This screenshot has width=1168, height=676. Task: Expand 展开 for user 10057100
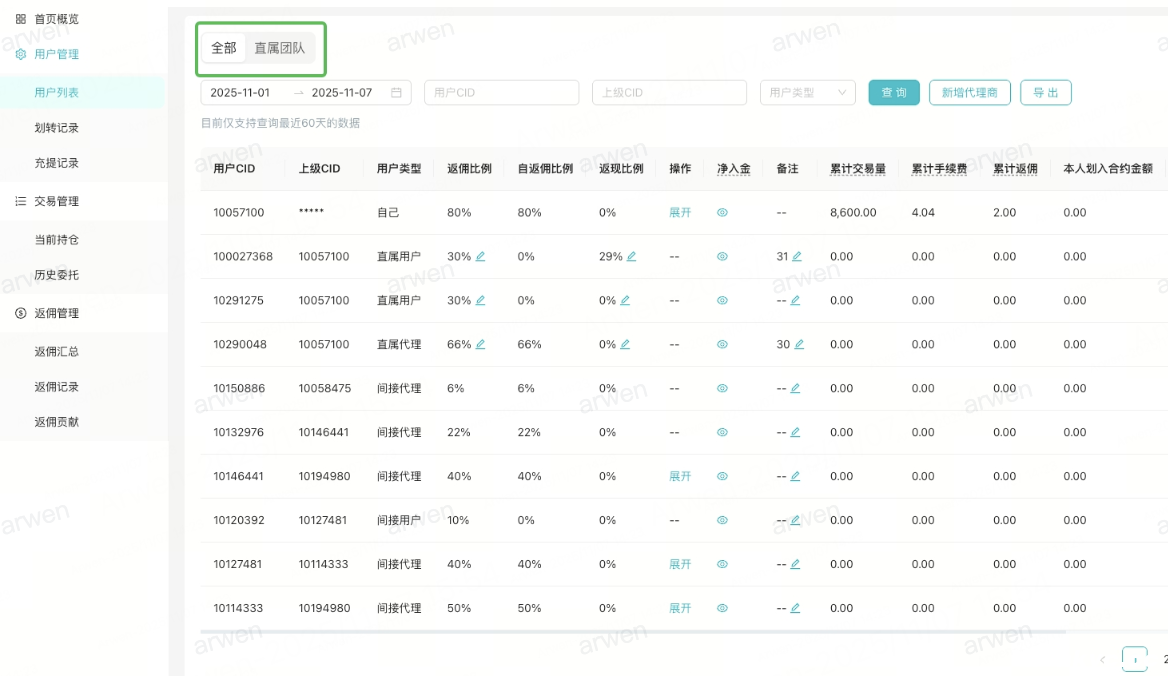(680, 213)
